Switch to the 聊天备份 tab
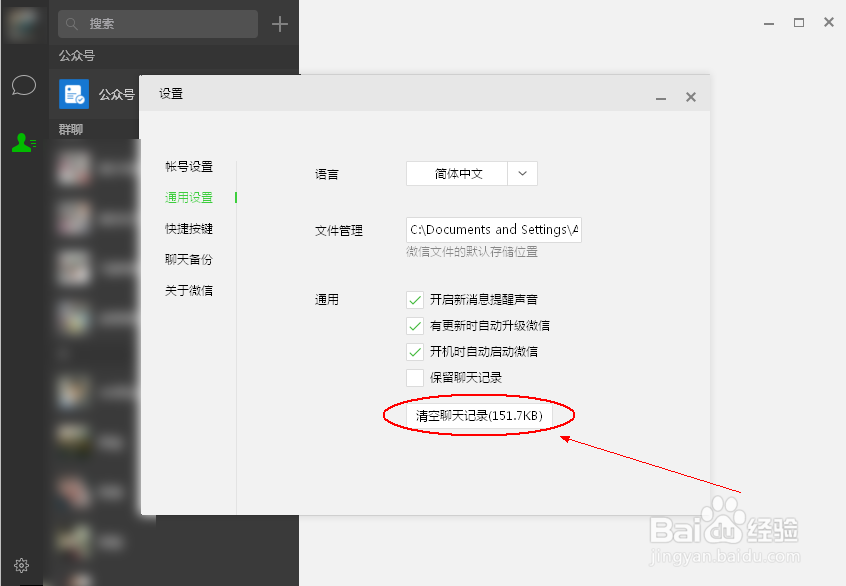Viewport: 846px width, 586px height. [x=189, y=260]
